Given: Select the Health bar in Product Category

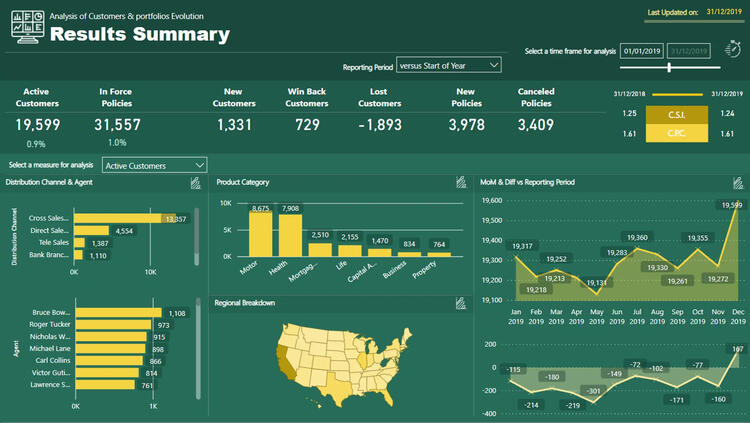Looking at the screenshot, I should click(290, 235).
